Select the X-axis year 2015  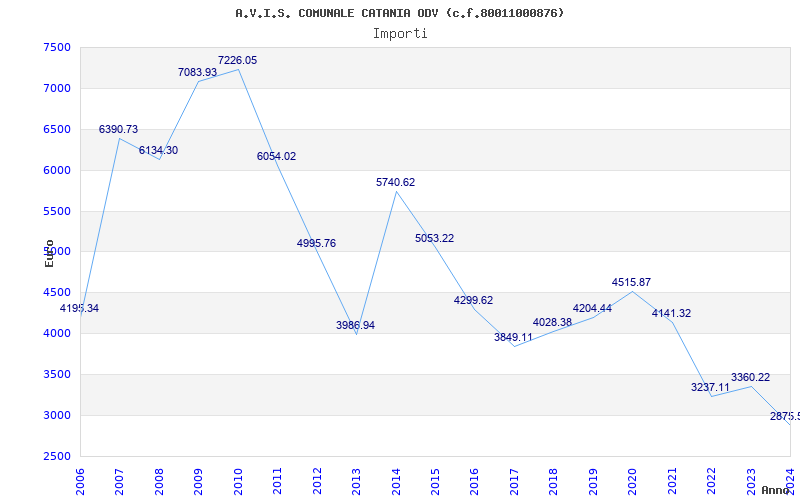pos(435,481)
